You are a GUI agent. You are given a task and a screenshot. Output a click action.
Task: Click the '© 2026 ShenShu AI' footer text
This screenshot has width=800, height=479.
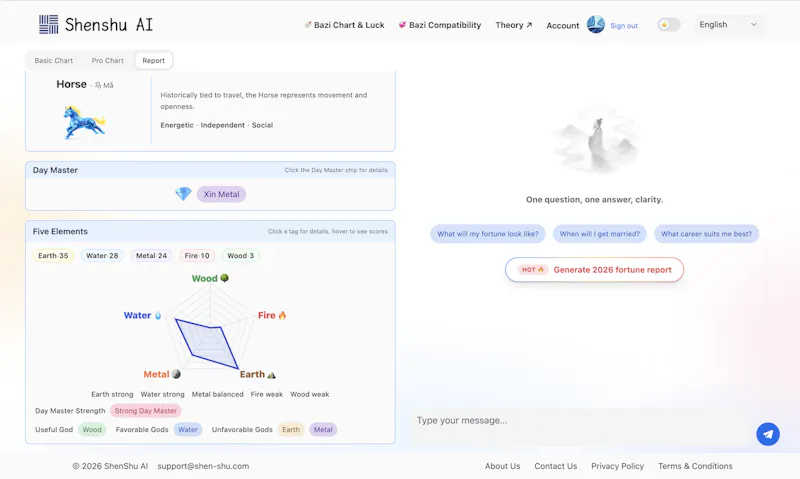110,466
